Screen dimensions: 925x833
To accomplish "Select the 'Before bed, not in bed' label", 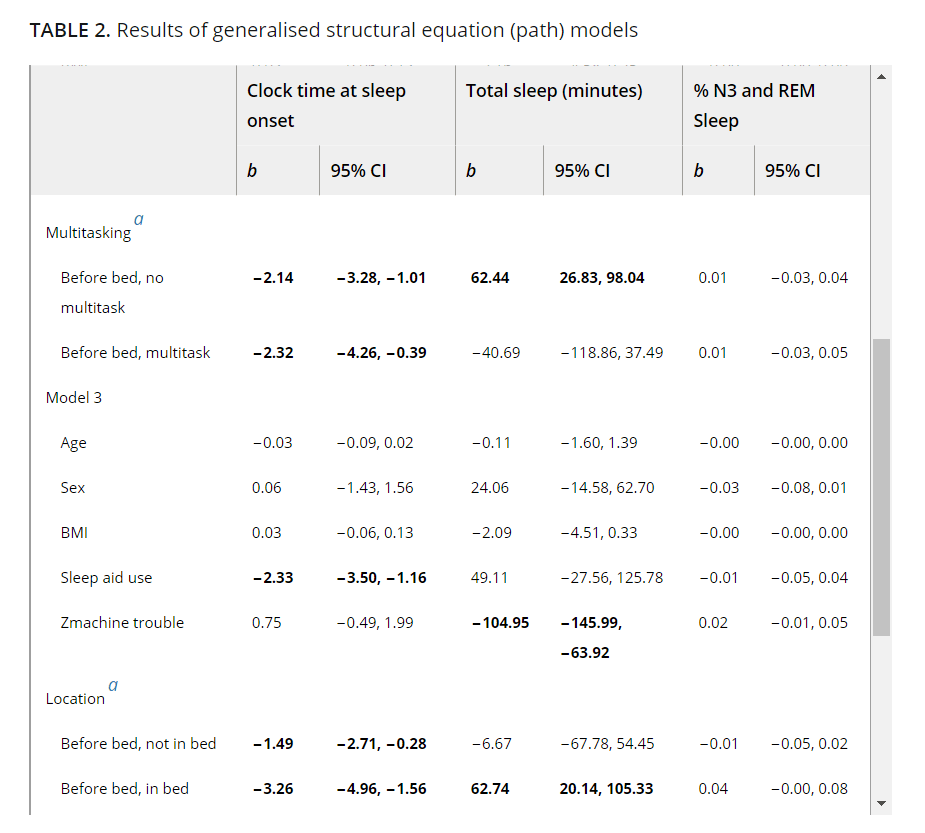I will [138, 743].
